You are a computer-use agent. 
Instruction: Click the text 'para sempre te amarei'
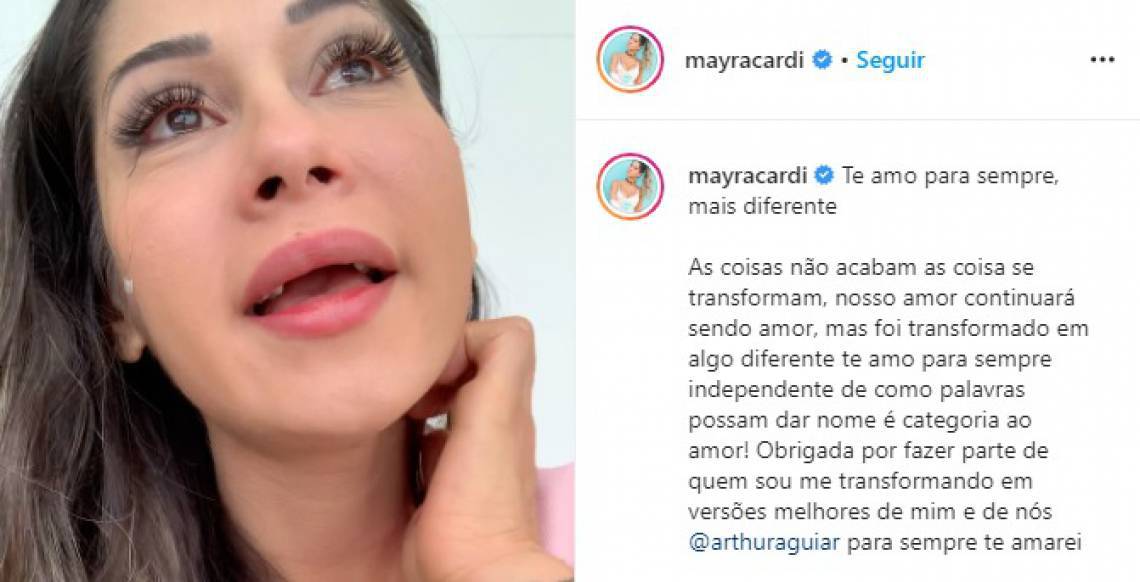click(965, 542)
